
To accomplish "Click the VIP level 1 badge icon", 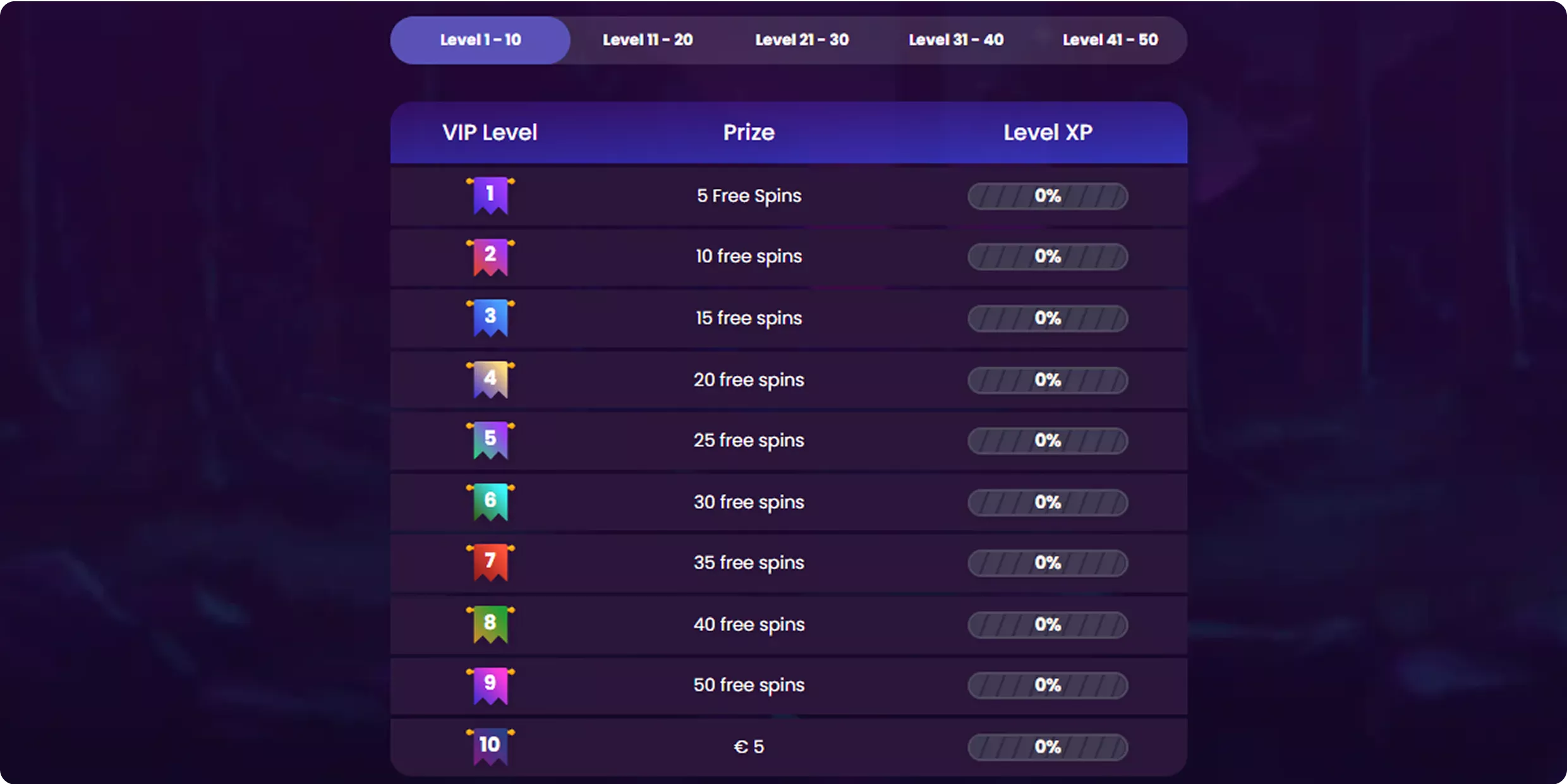I will tap(490, 195).
